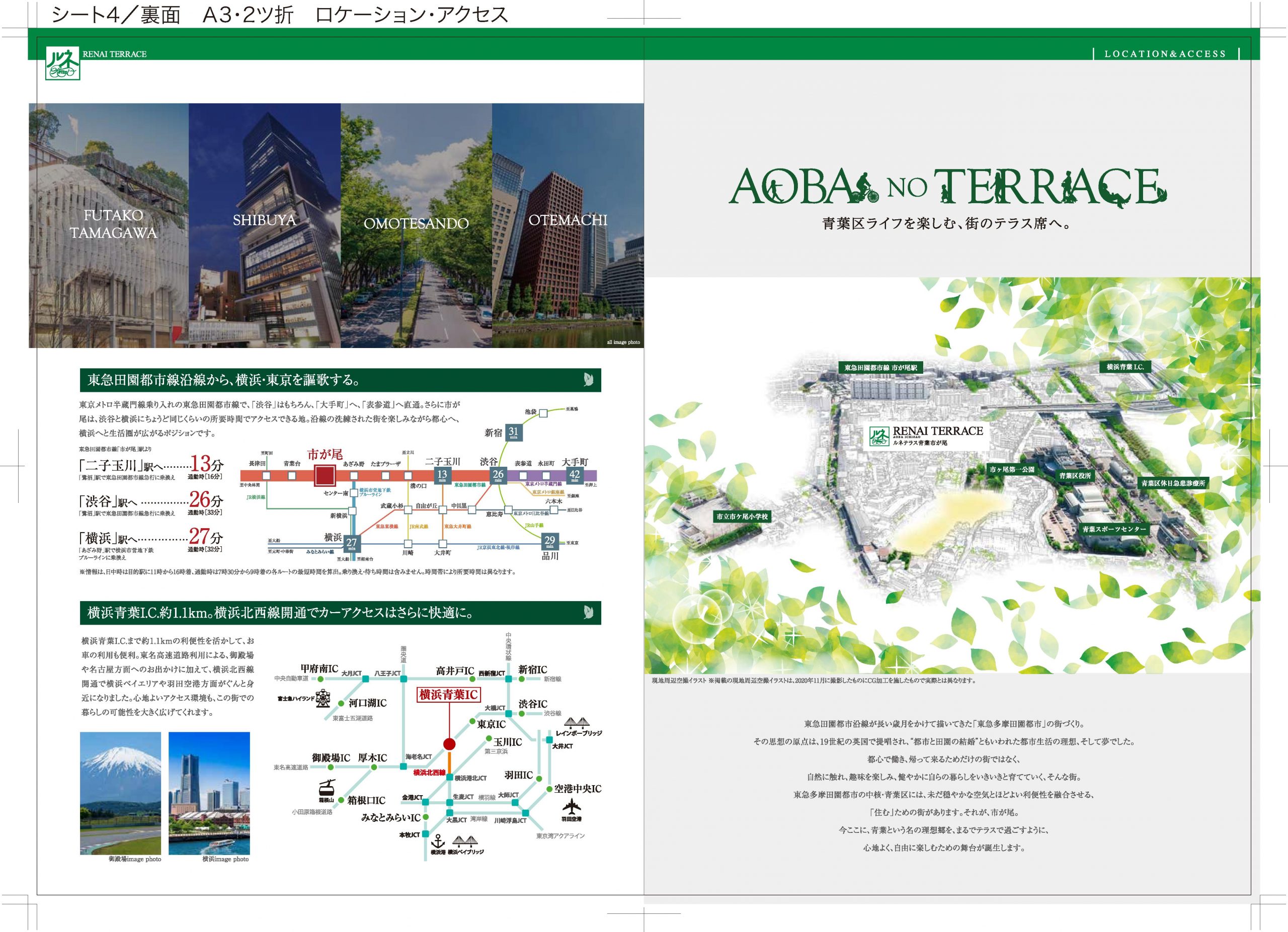The height and width of the screenshot is (932, 1288).
Task: Click the 厚木IC label
Action: [x=372, y=758]
